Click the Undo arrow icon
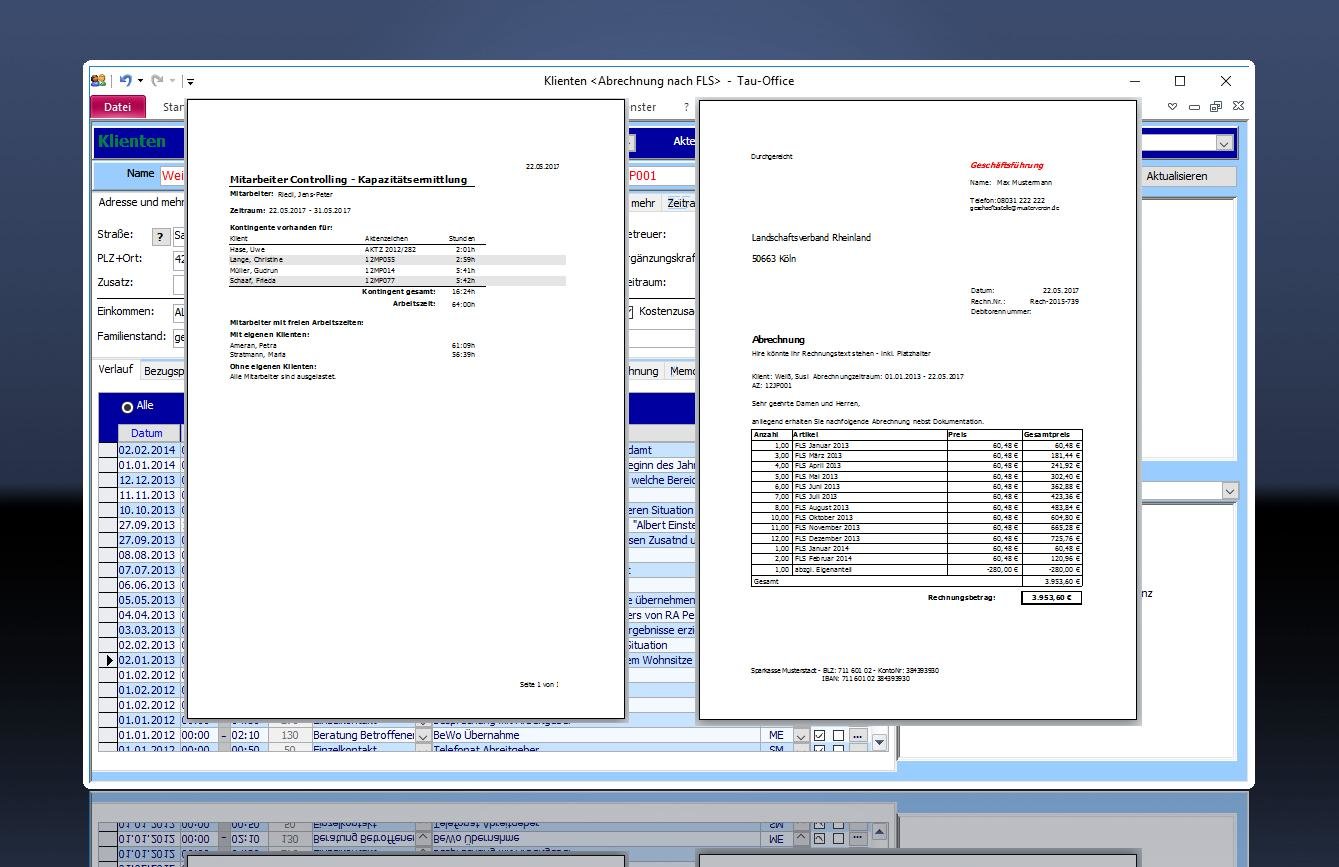This screenshot has width=1339, height=867. pyautogui.click(x=125, y=81)
